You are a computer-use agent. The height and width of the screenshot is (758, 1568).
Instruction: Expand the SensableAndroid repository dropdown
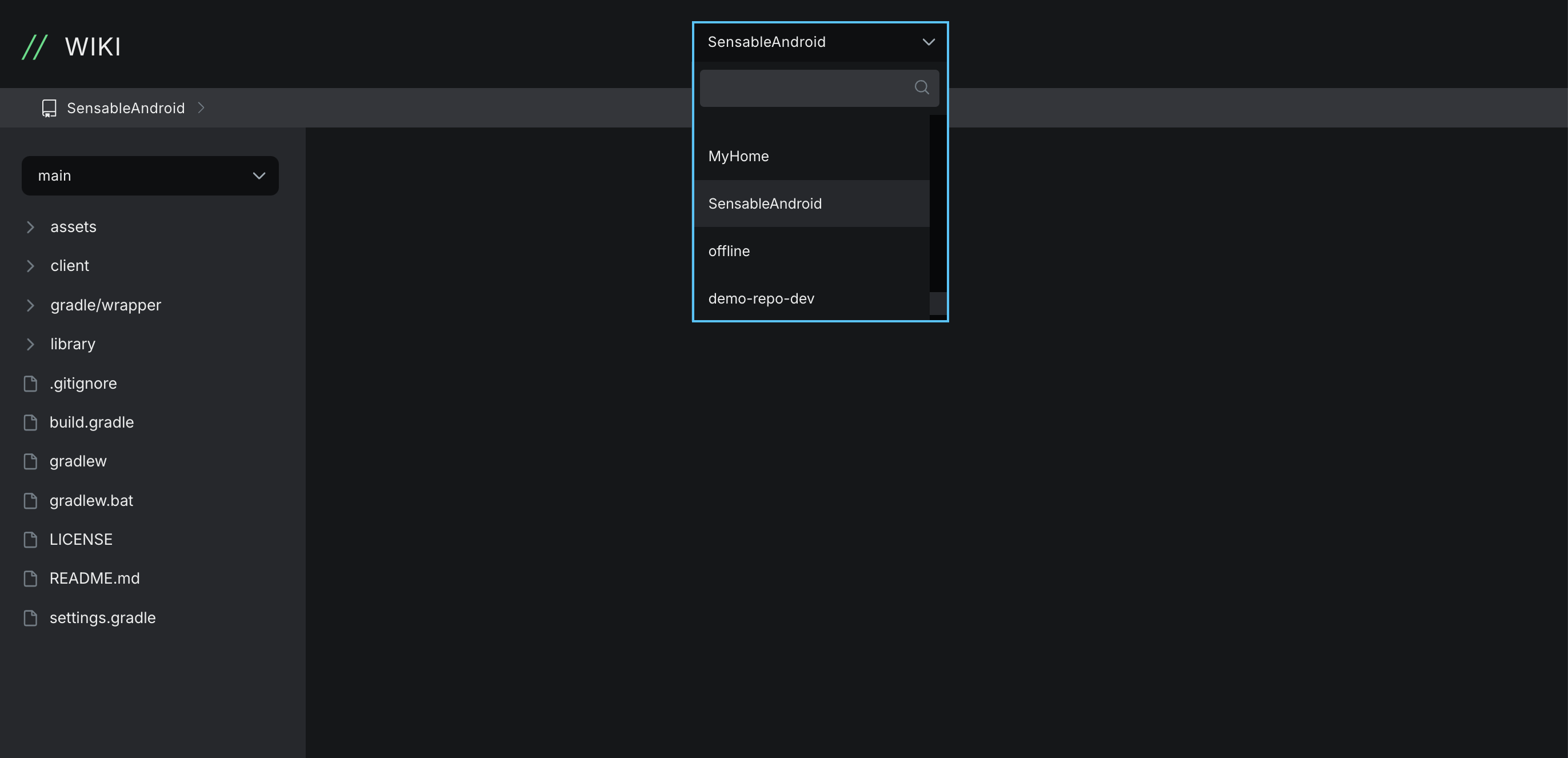click(x=820, y=41)
